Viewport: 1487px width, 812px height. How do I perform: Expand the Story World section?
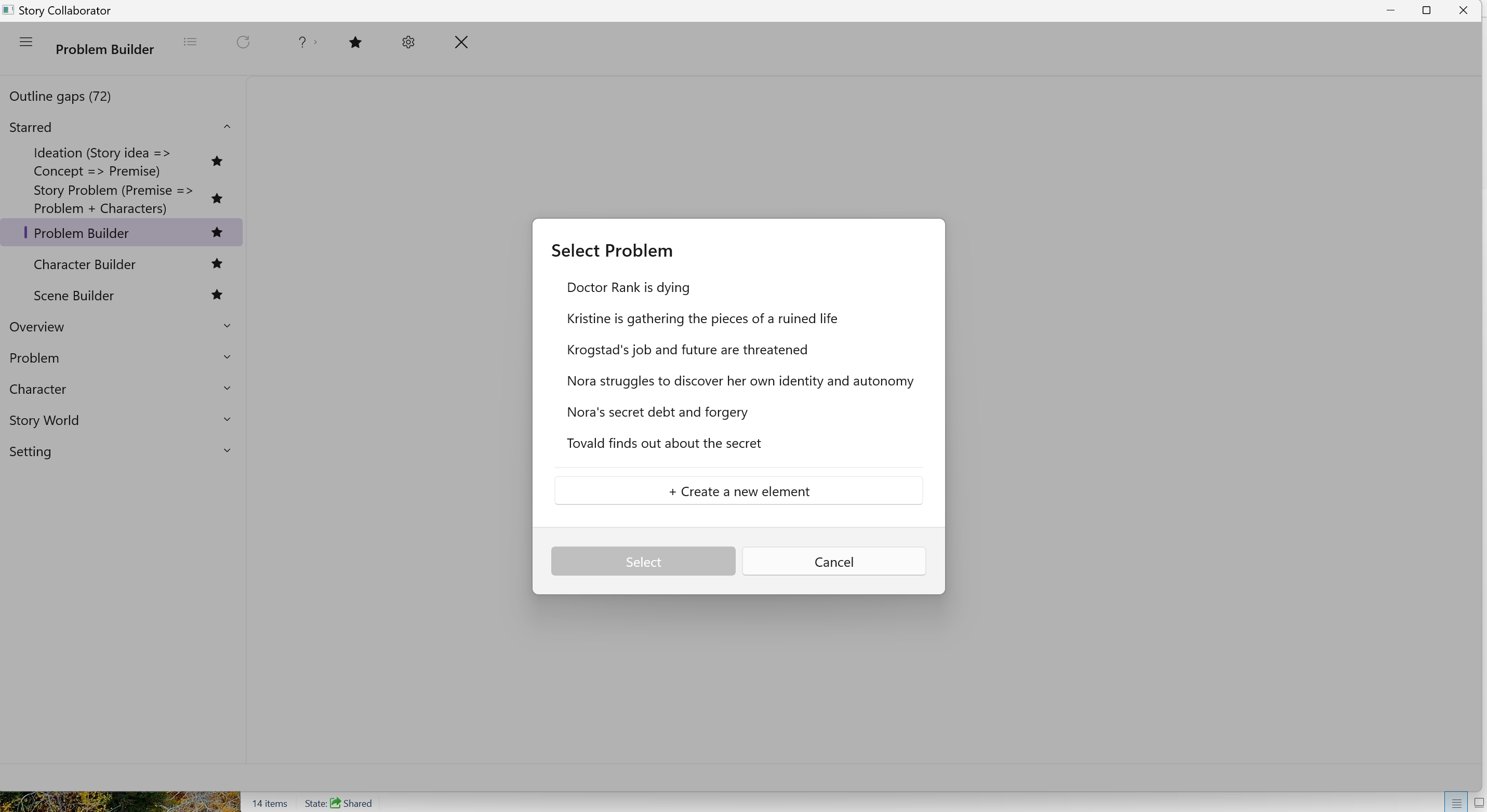tap(227, 420)
